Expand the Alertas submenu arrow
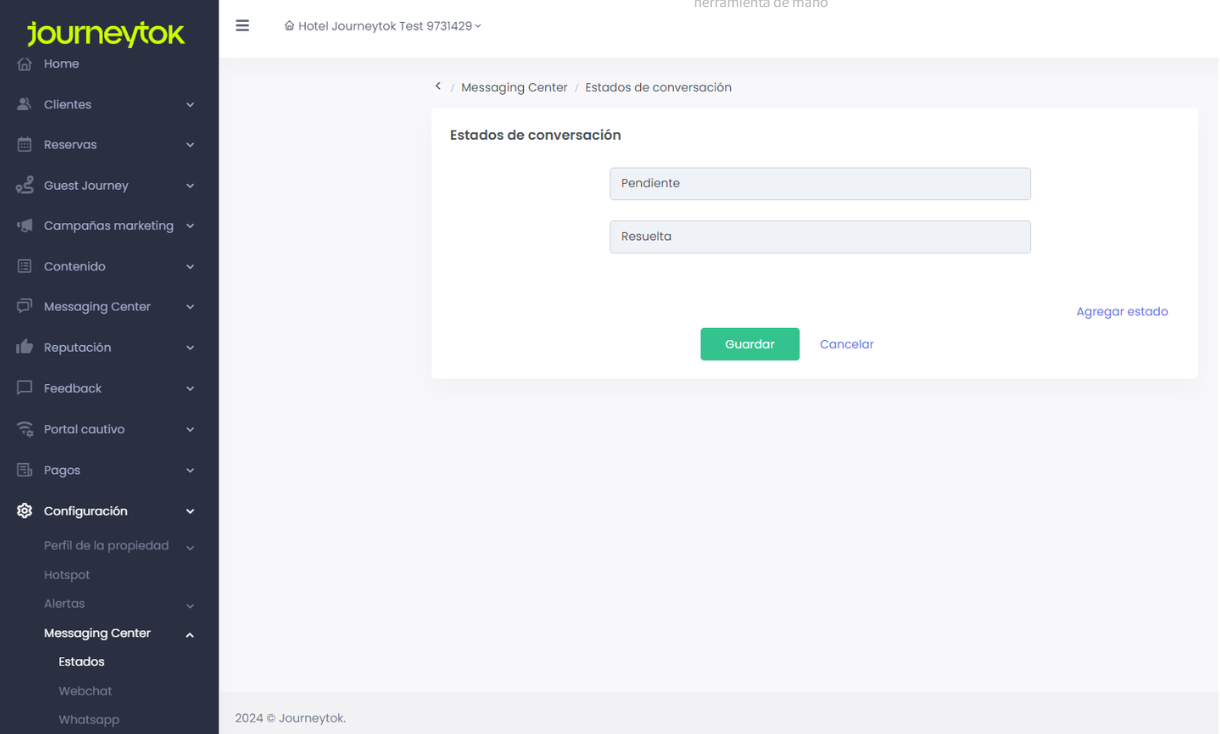This screenshot has width=1220, height=734. (190, 605)
